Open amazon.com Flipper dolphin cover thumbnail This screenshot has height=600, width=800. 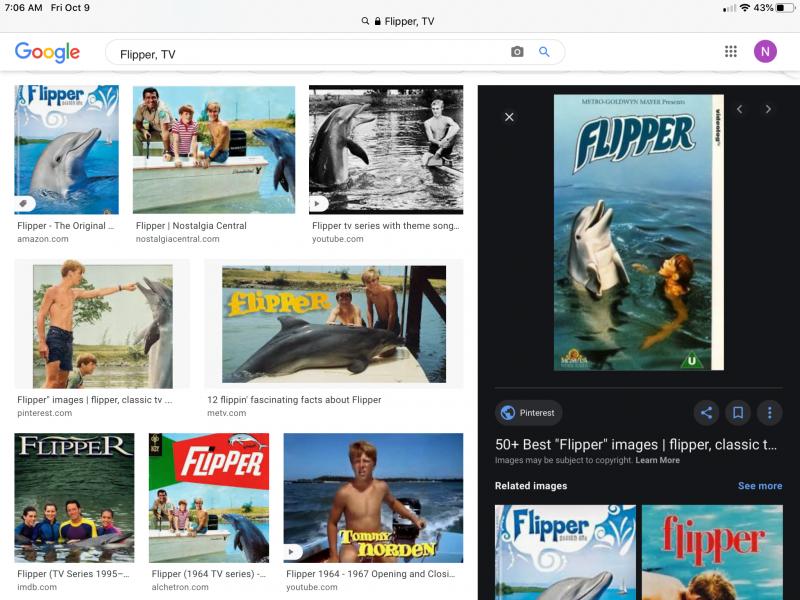(x=66, y=149)
